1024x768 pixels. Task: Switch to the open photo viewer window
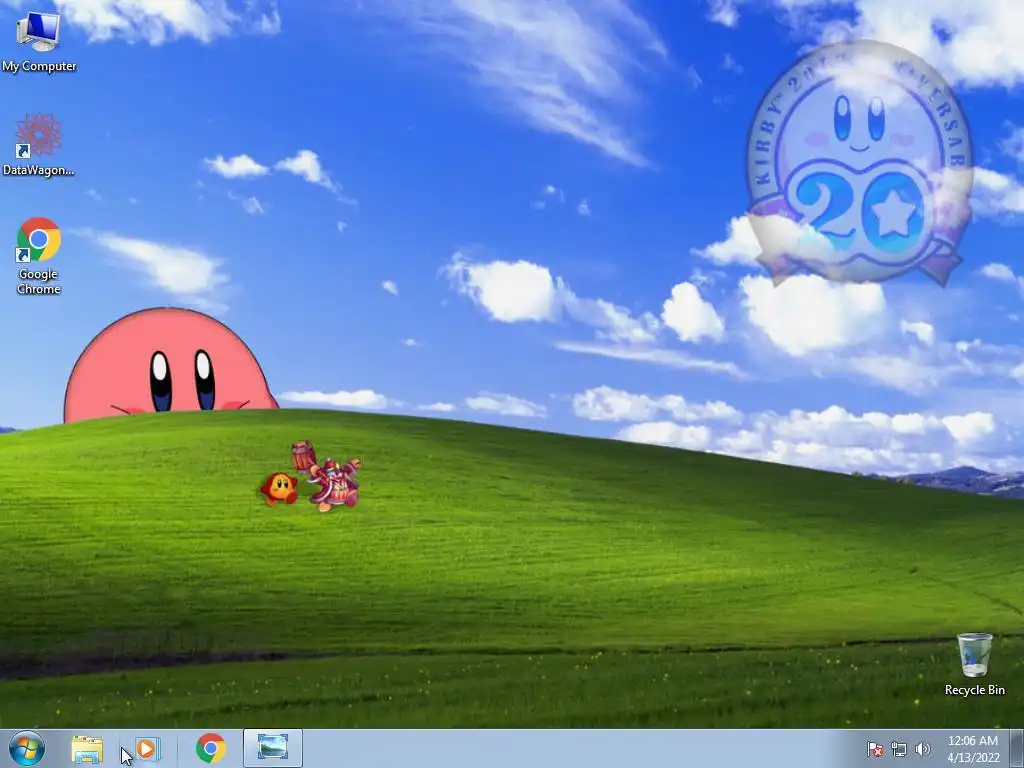pos(272,748)
